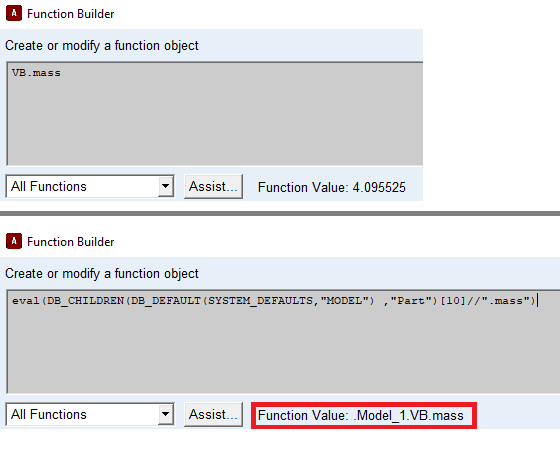
Task: Click the lower Function Builder title text
Action: [x=71, y=242]
